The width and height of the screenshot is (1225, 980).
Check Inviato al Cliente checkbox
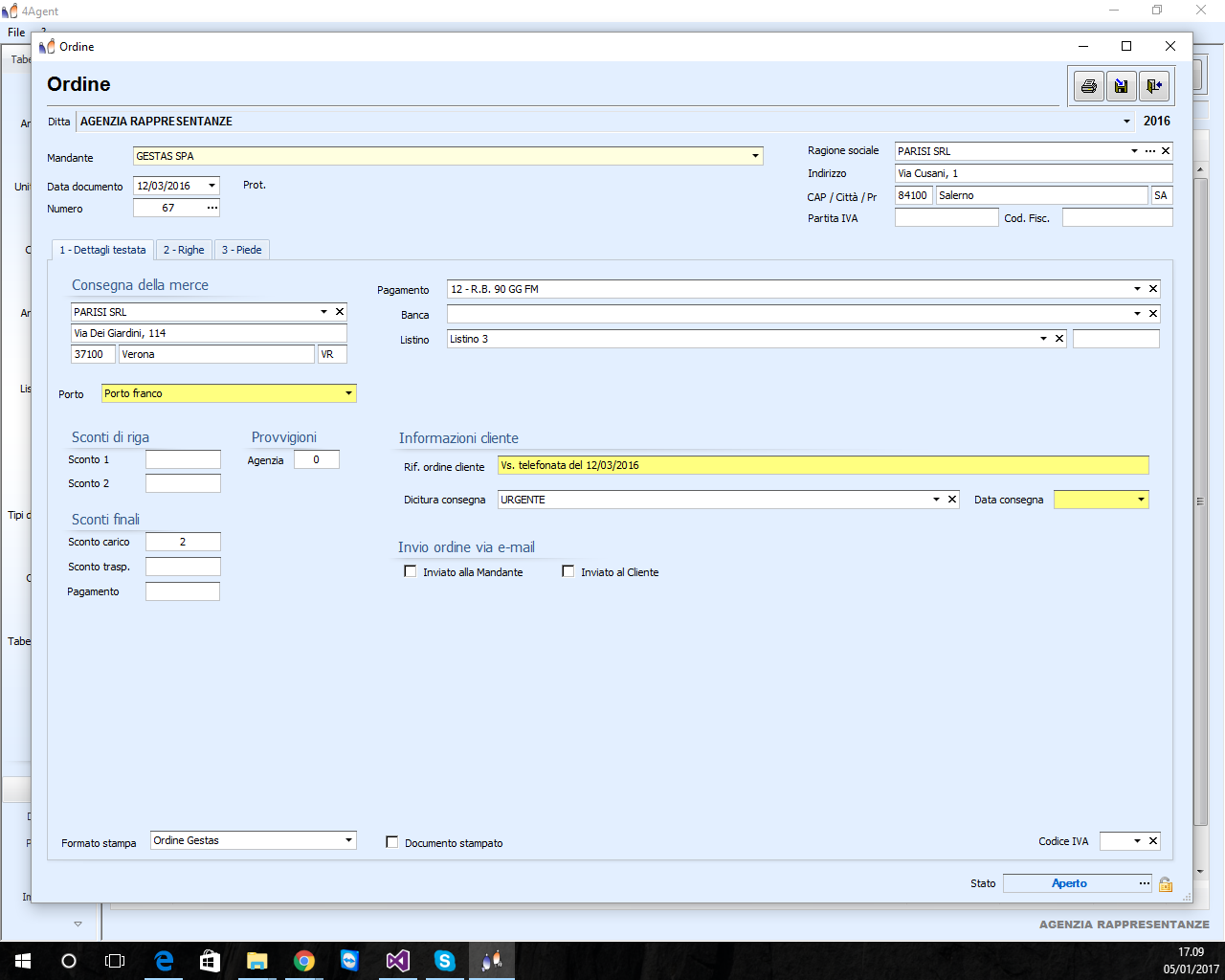click(x=568, y=571)
